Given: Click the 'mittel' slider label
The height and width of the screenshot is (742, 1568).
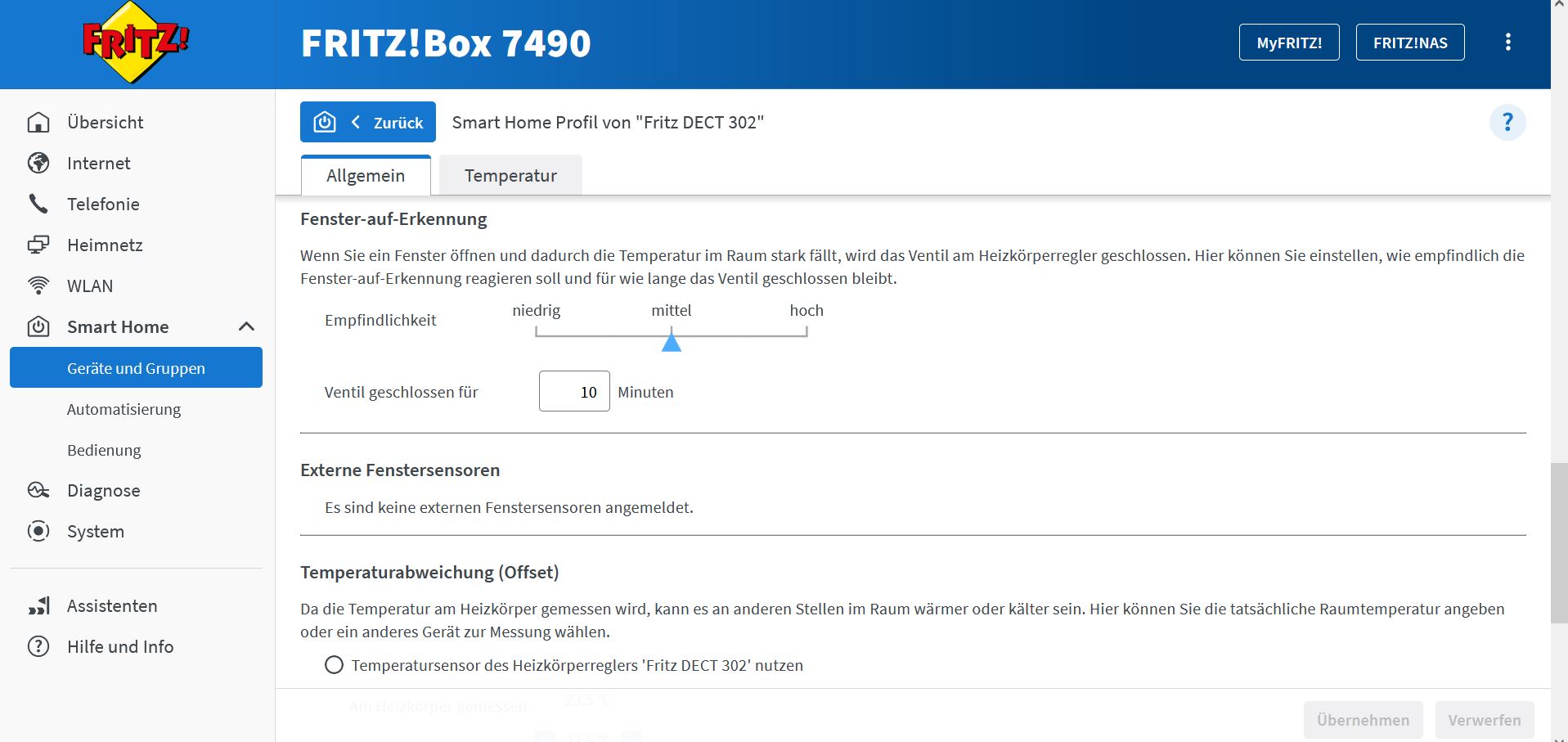Looking at the screenshot, I should tap(672, 310).
